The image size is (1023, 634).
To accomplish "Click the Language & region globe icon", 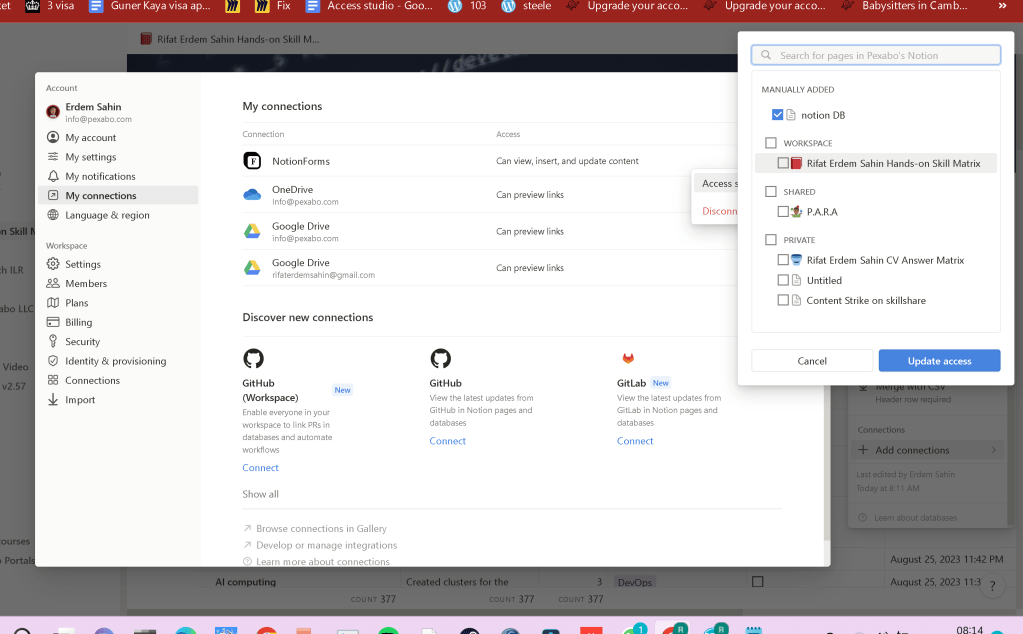I will pyautogui.click(x=53, y=215).
